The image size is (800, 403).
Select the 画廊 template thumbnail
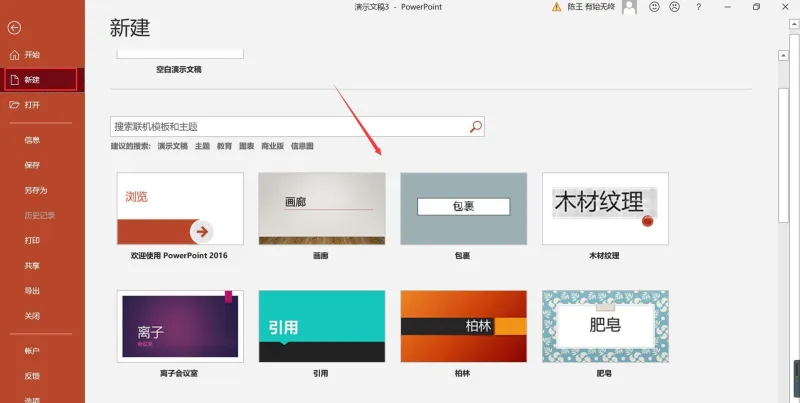(322, 208)
